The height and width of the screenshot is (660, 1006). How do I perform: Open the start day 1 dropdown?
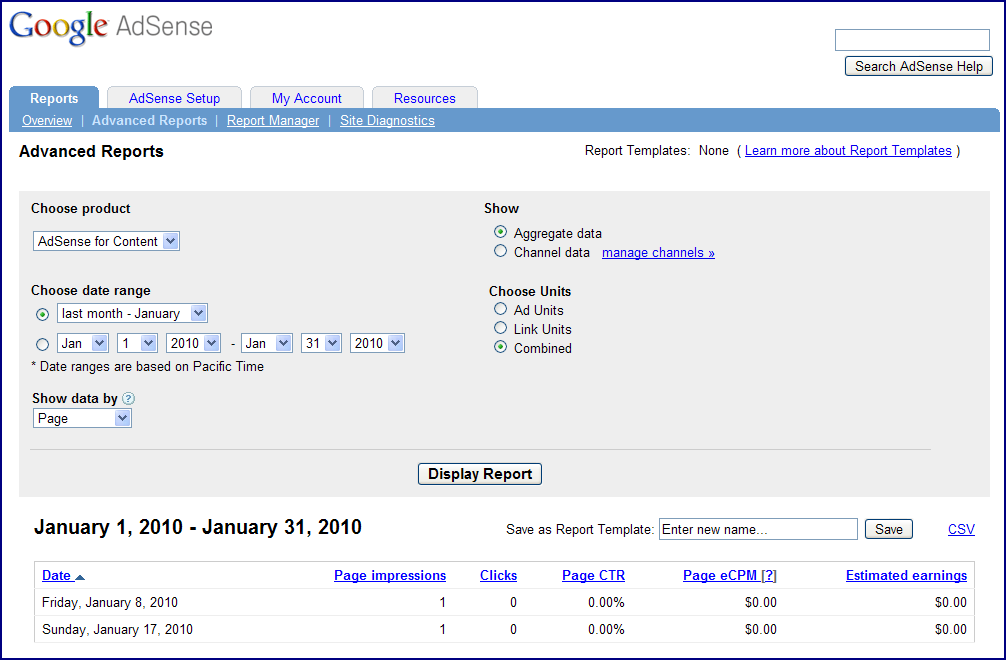point(137,343)
